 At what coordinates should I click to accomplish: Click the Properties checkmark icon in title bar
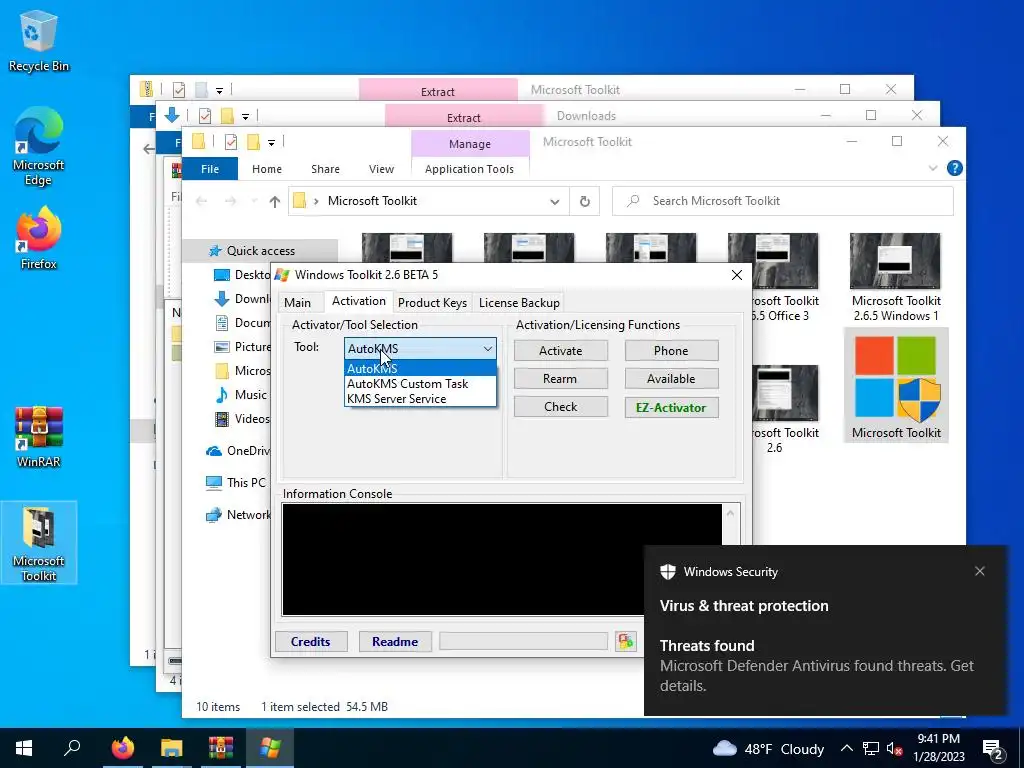[x=231, y=142]
